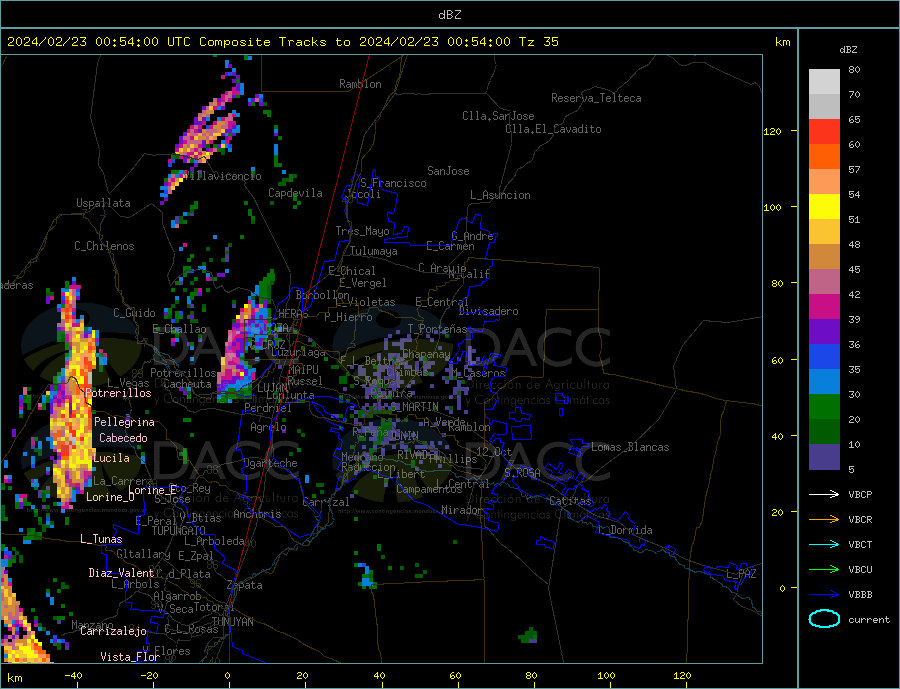Click the '100' tick on vertical km axis
The height and width of the screenshot is (689, 900).
(772, 207)
